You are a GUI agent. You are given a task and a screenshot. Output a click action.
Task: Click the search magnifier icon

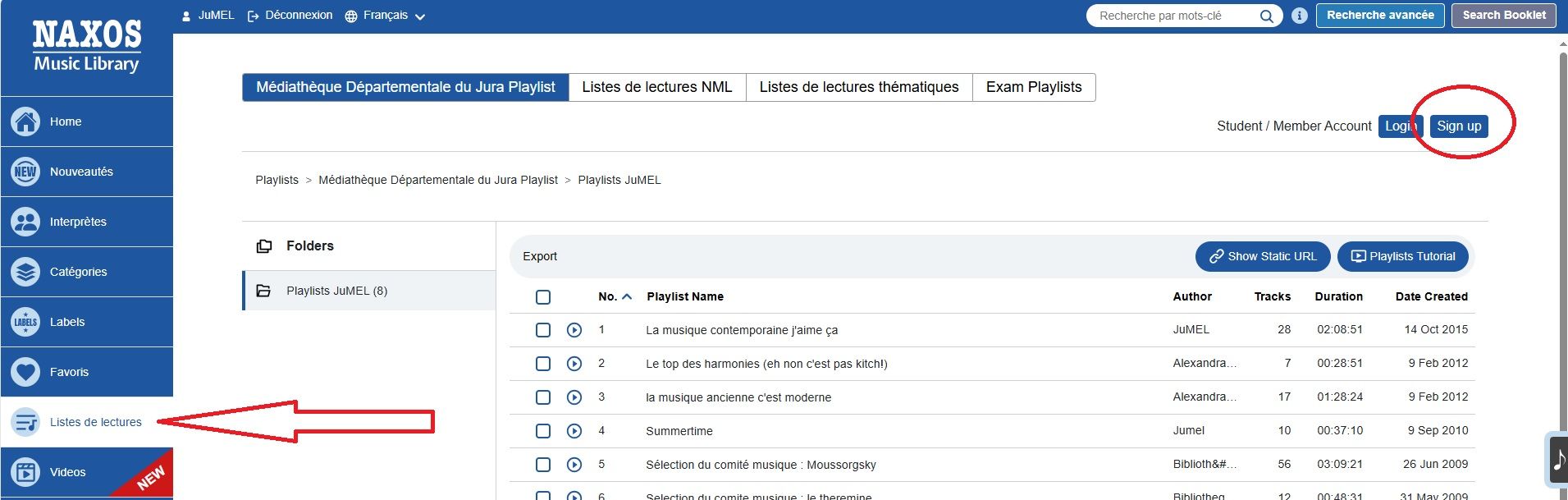pyautogui.click(x=1267, y=16)
